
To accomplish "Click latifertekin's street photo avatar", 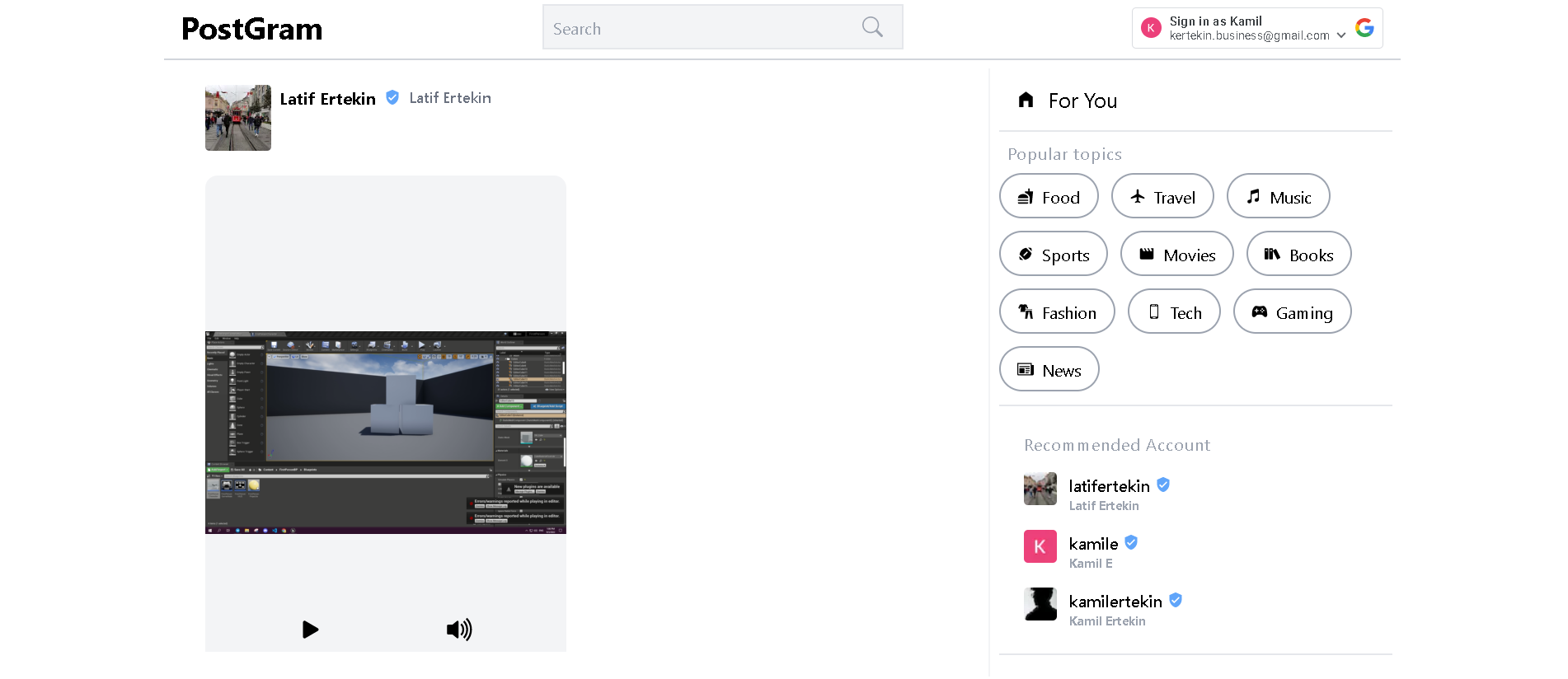I will tap(1040, 489).
